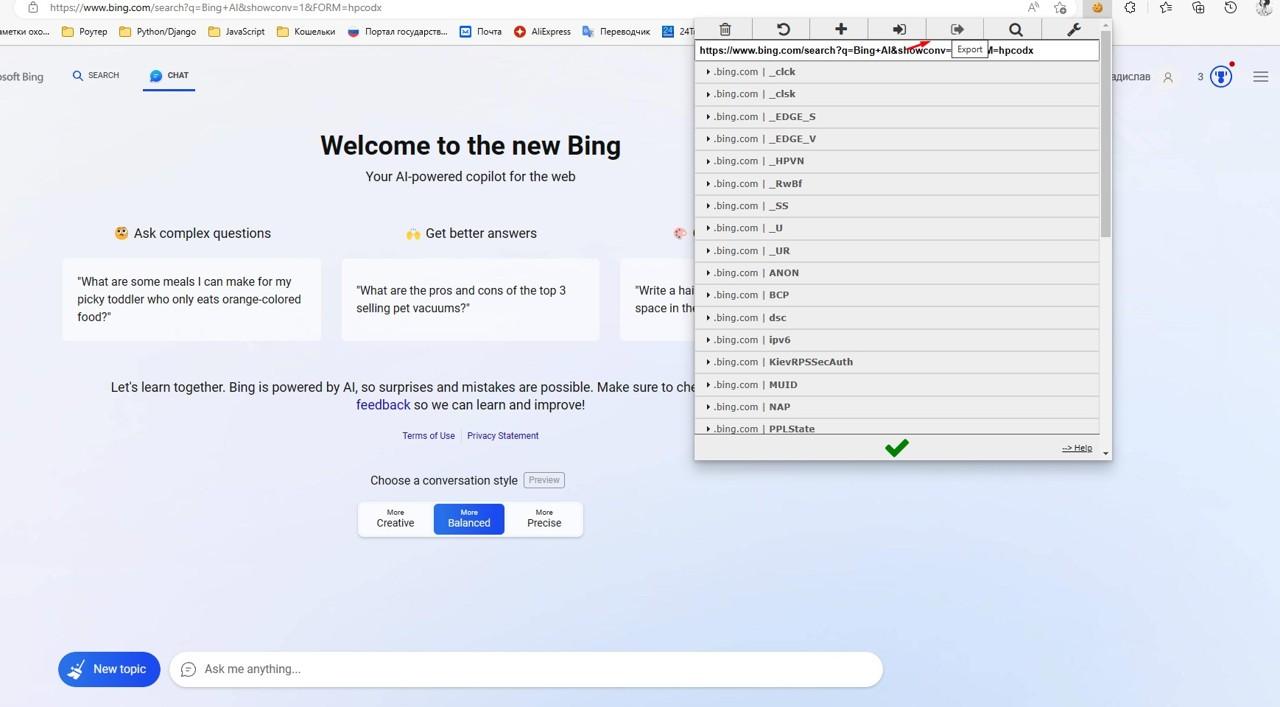This screenshot has height=707, width=1280.
Task: Open the AliExpress bookmark
Action: [542, 32]
